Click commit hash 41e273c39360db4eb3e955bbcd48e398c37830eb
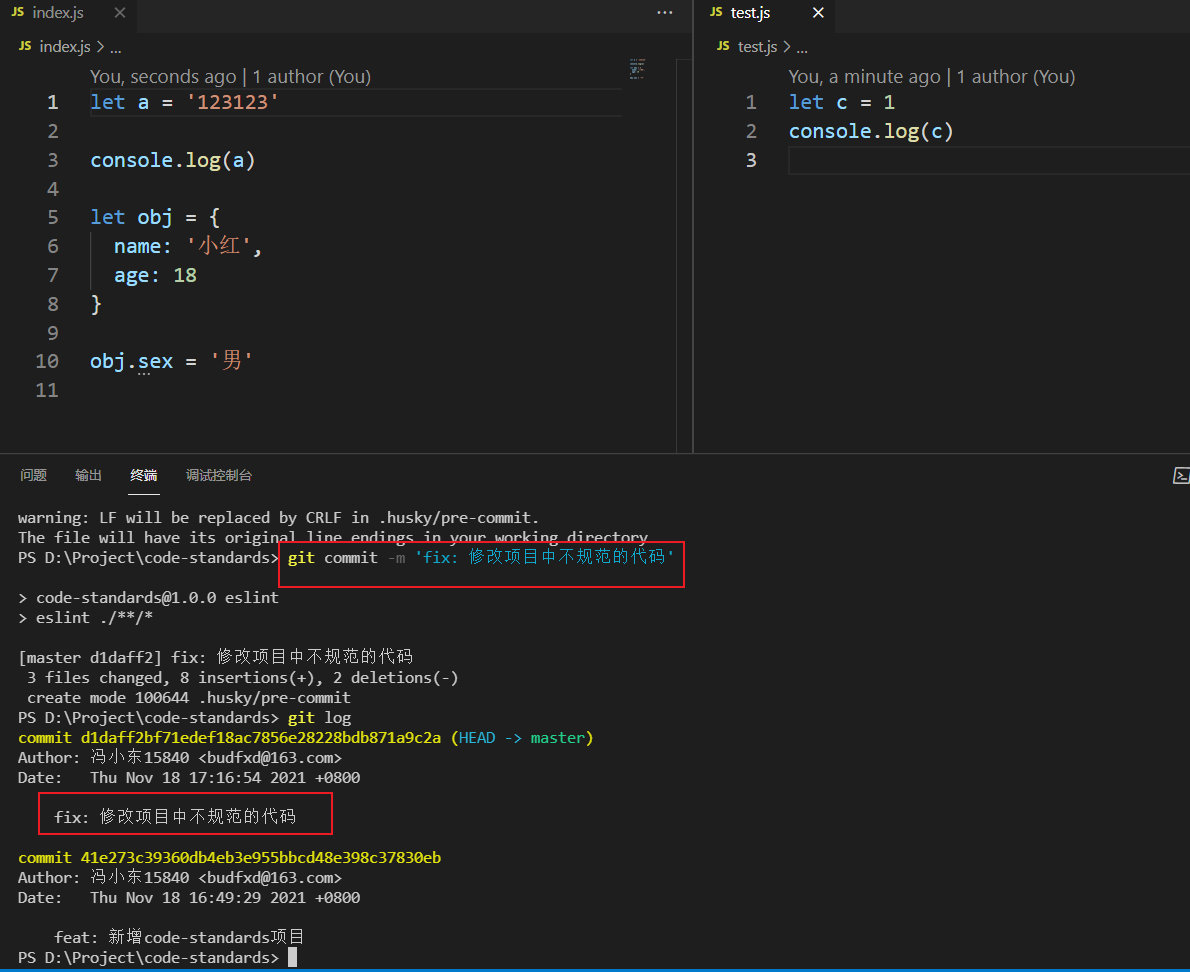Viewport: 1190px width, 972px height. pos(260,857)
